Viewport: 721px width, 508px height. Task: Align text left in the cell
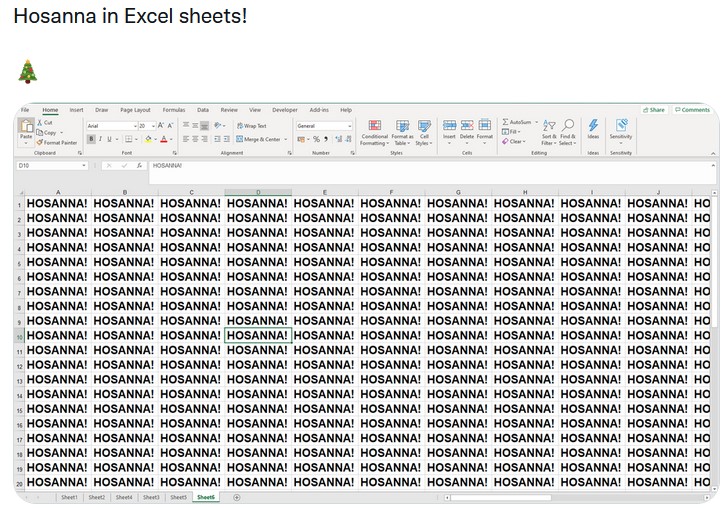186,139
